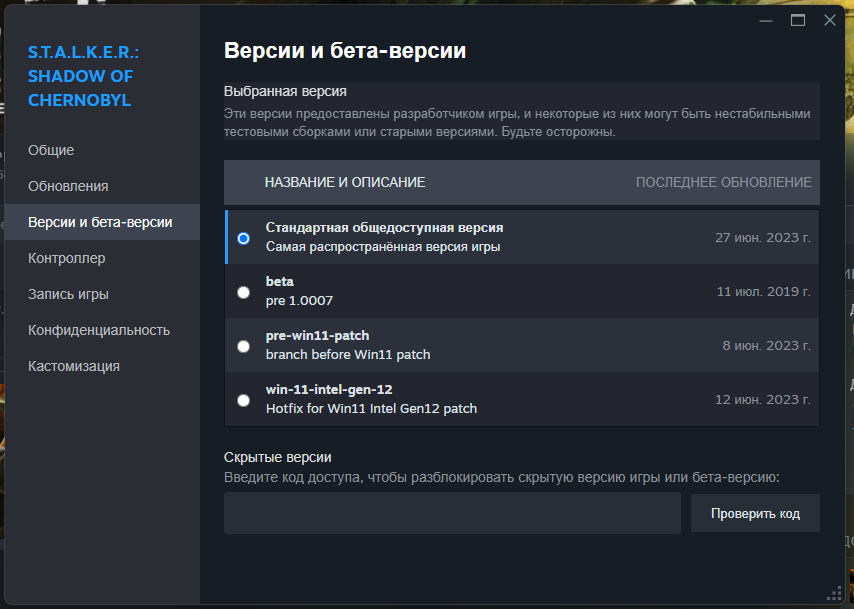Click the date 8 июн. 2023 г.
The width and height of the screenshot is (854, 609).
pyautogui.click(x=766, y=346)
